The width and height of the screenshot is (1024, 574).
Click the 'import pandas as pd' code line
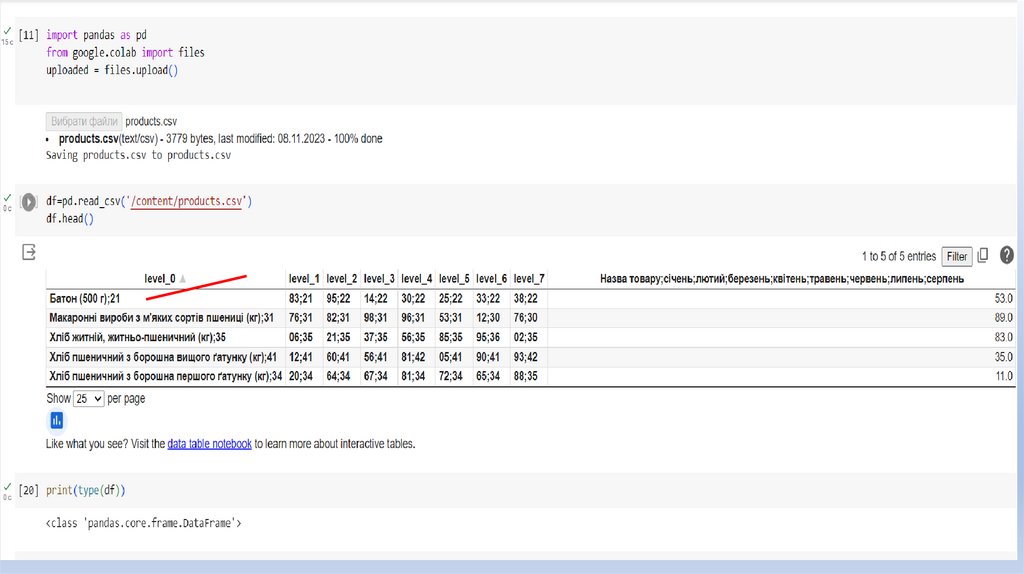coord(96,35)
